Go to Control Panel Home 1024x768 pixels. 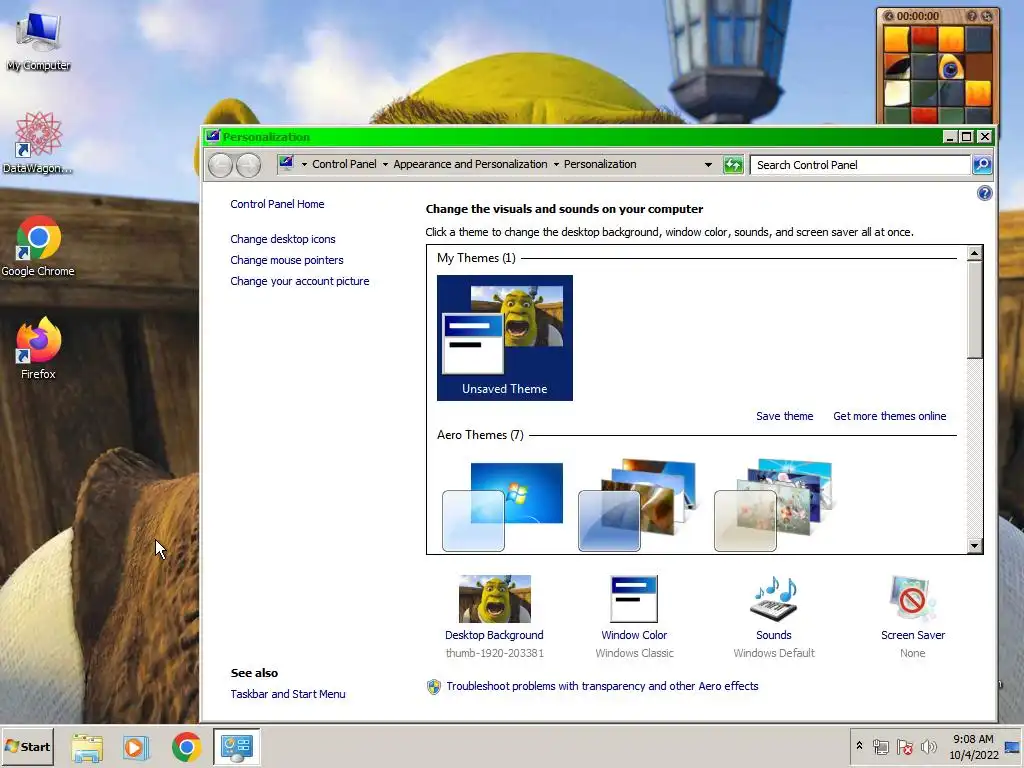[x=277, y=204]
